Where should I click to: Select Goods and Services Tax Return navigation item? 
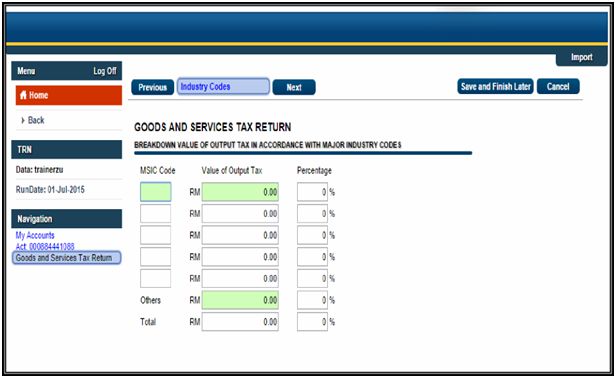pyautogui.click(x=66, y=258)
